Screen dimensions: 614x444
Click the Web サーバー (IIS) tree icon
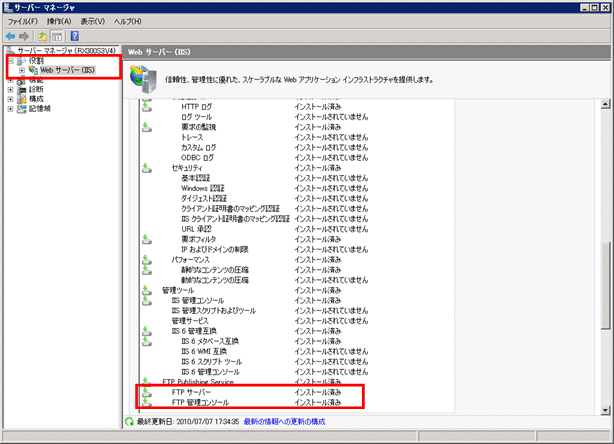(33, 70)
